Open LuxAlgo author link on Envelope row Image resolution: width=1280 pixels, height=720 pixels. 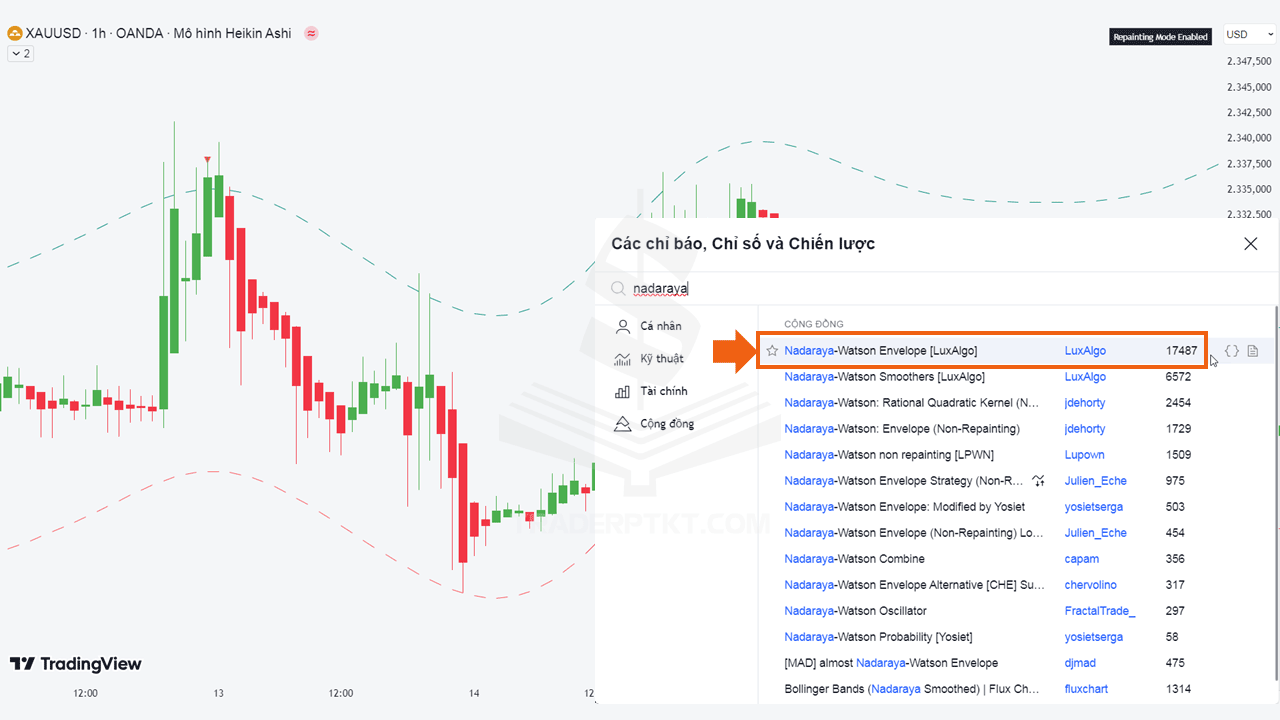(x=1085, y=351)
